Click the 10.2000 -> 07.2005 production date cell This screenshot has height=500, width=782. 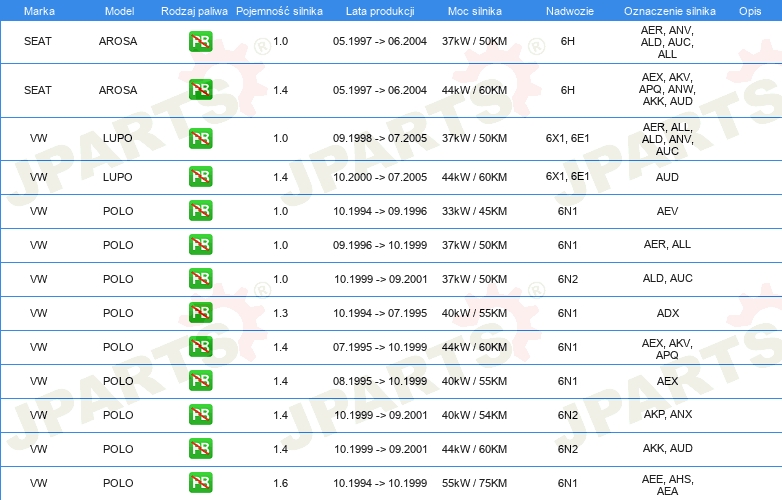tap(380, 177)
